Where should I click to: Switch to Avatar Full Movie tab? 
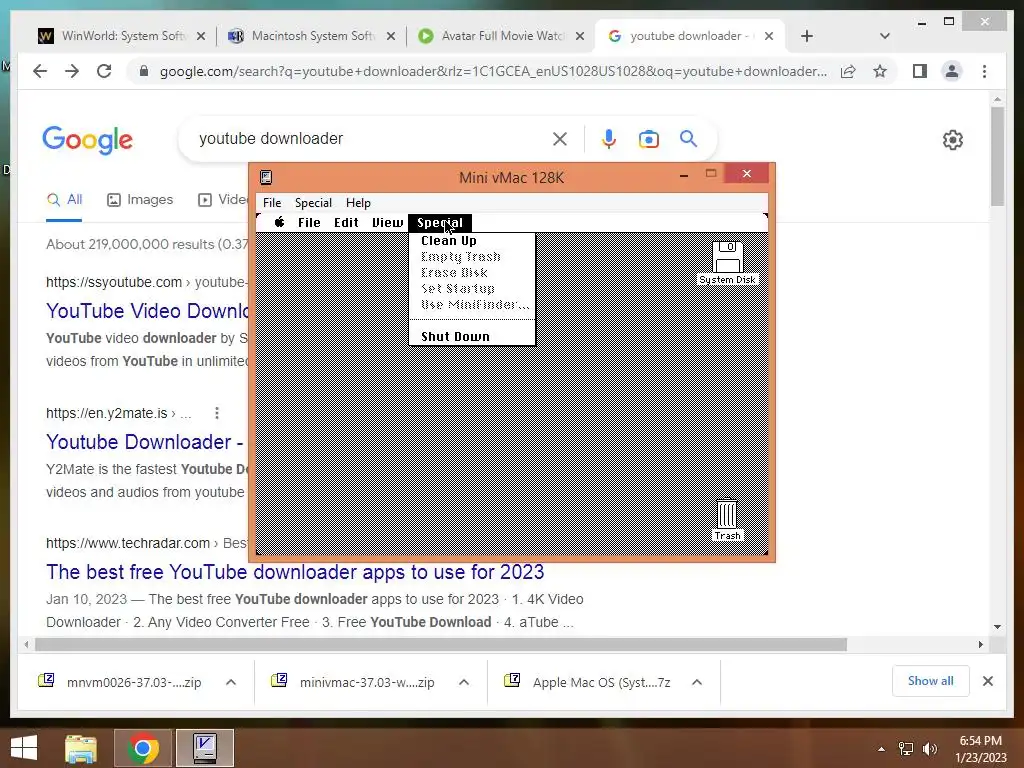point(502,36)
